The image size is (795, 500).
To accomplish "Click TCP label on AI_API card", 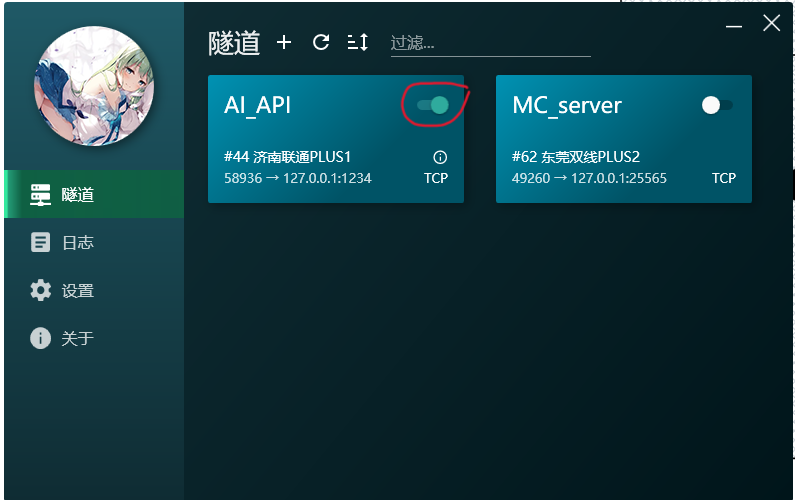I will tap(436, 178).
